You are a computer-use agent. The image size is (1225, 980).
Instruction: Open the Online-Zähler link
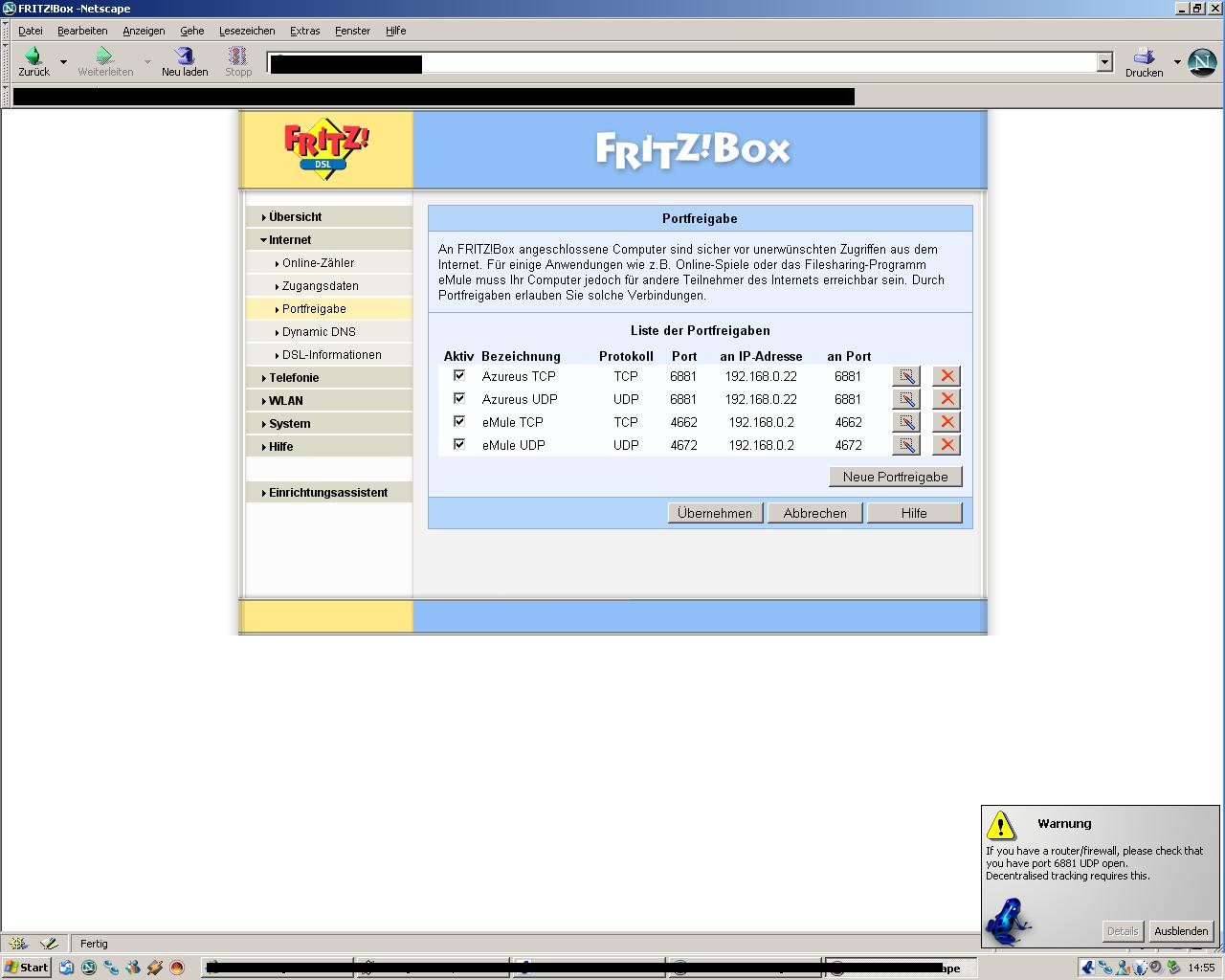[318, 263]
